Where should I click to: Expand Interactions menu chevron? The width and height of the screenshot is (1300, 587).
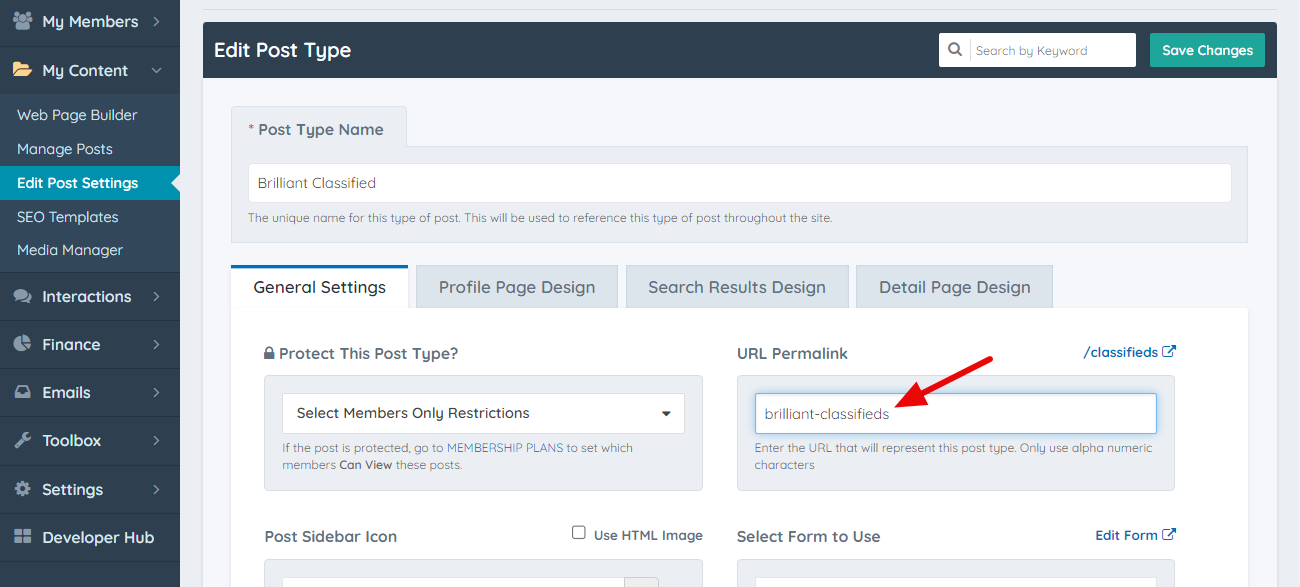(x=157, y=296)
